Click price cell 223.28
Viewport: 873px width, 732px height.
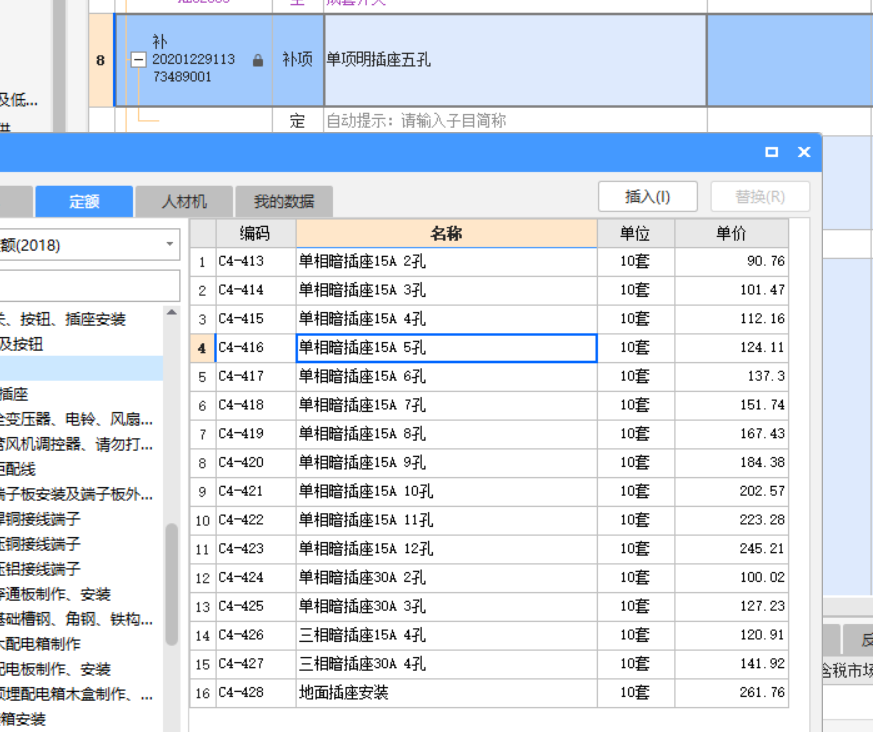731,520
